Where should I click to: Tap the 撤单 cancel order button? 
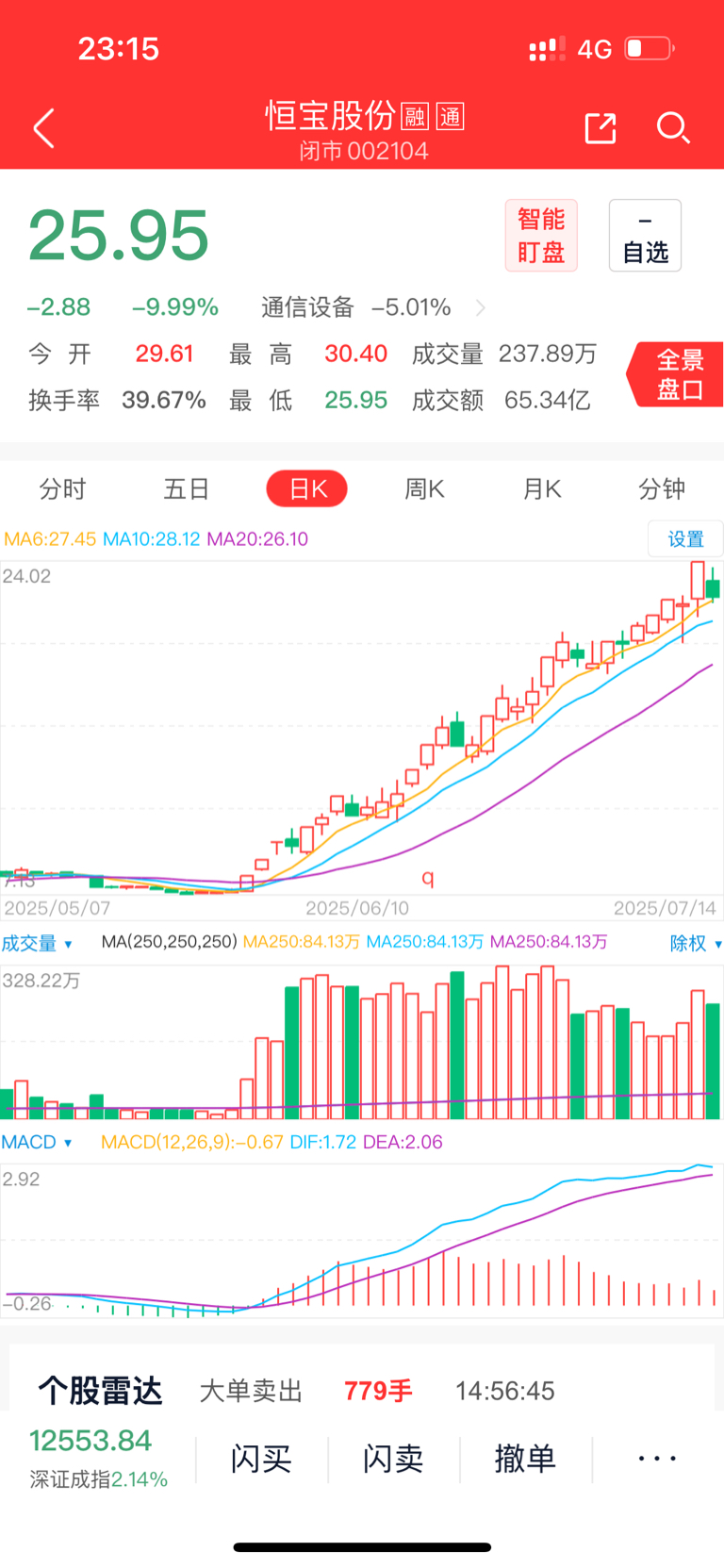tap(525, 1459)
